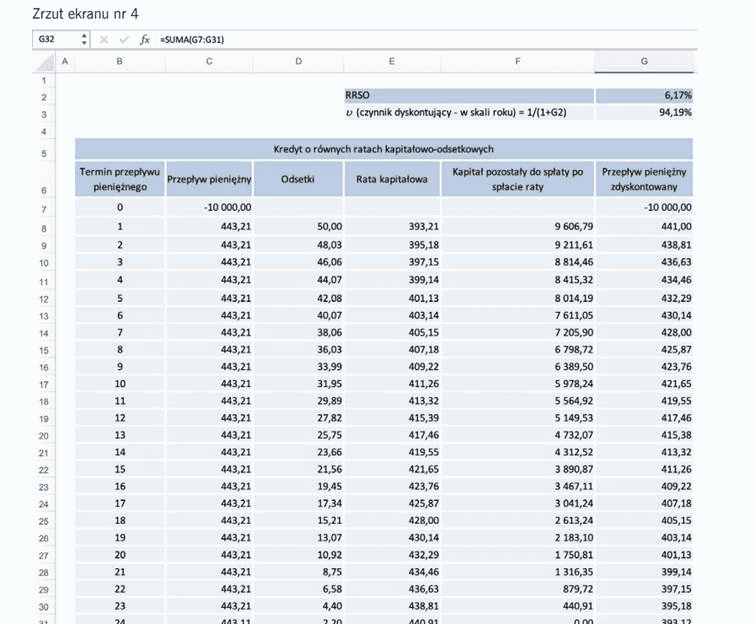Open the insert function fx button
Viewport: 755px width, 624px height.
(144, 39)
